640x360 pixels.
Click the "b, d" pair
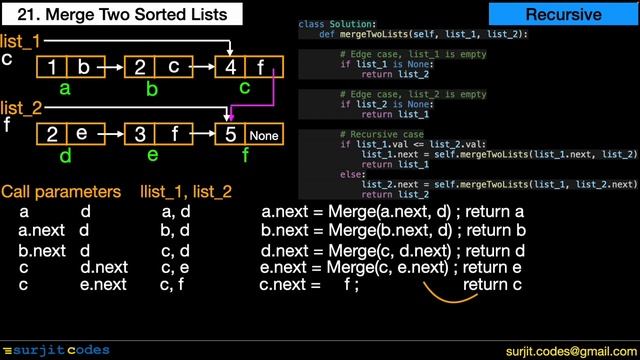pyautogui.click(x=175, y=231)
